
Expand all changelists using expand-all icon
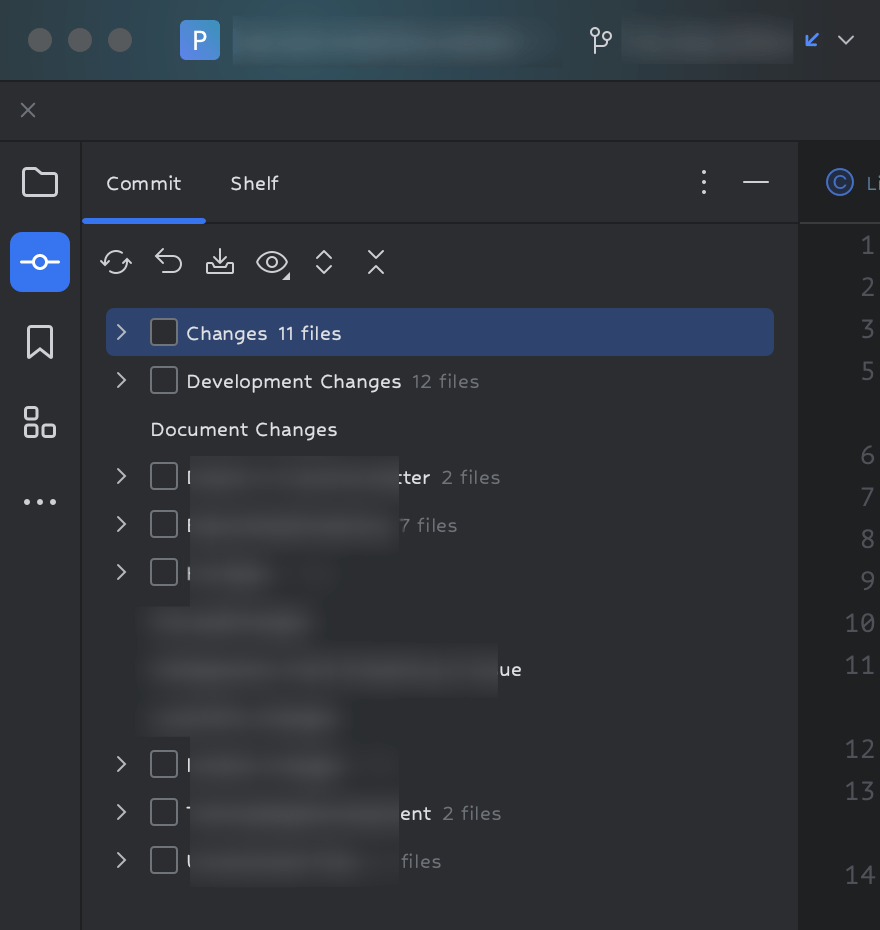(x=324, y=262)
